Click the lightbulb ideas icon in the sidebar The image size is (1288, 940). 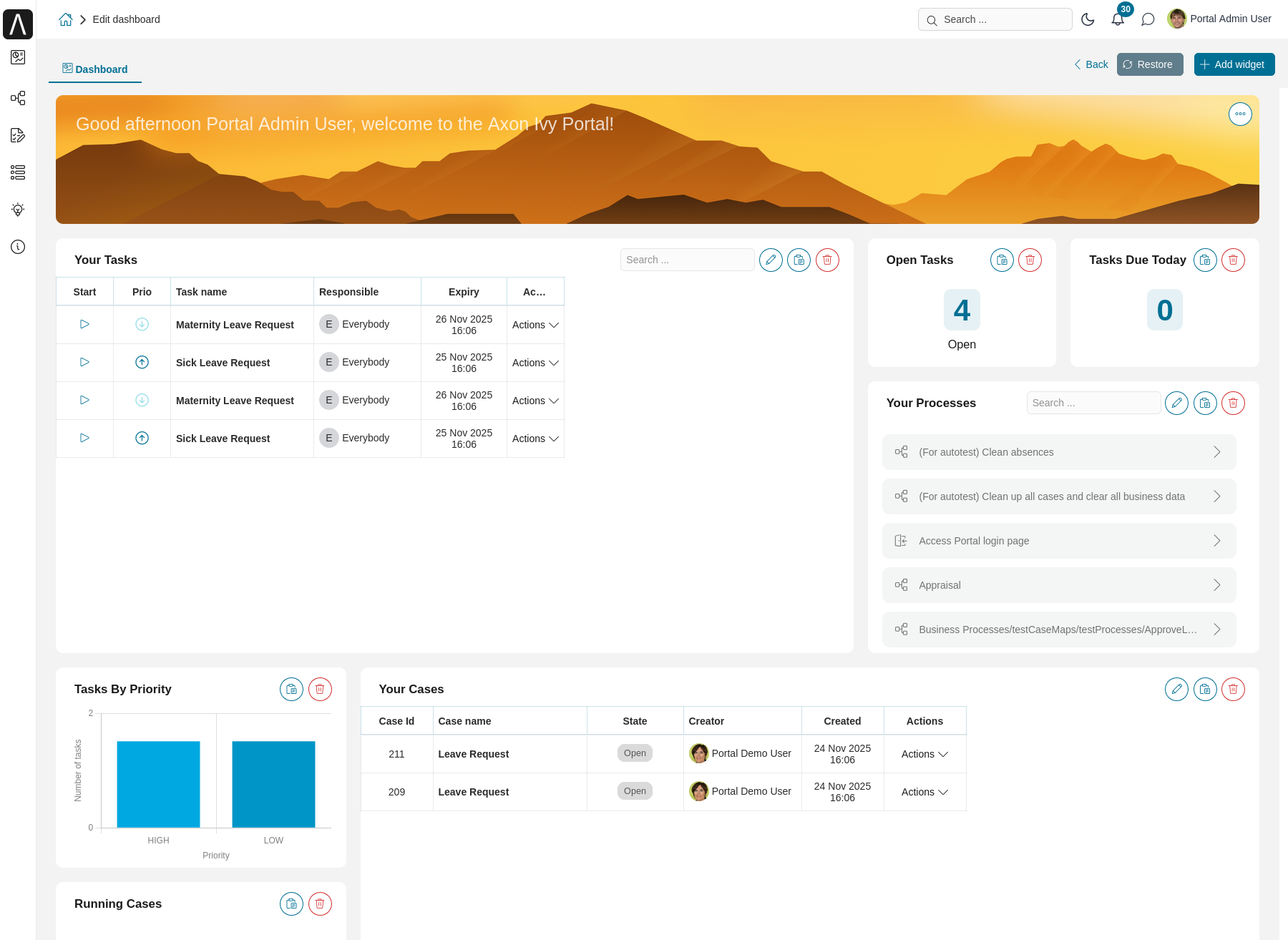18,210
